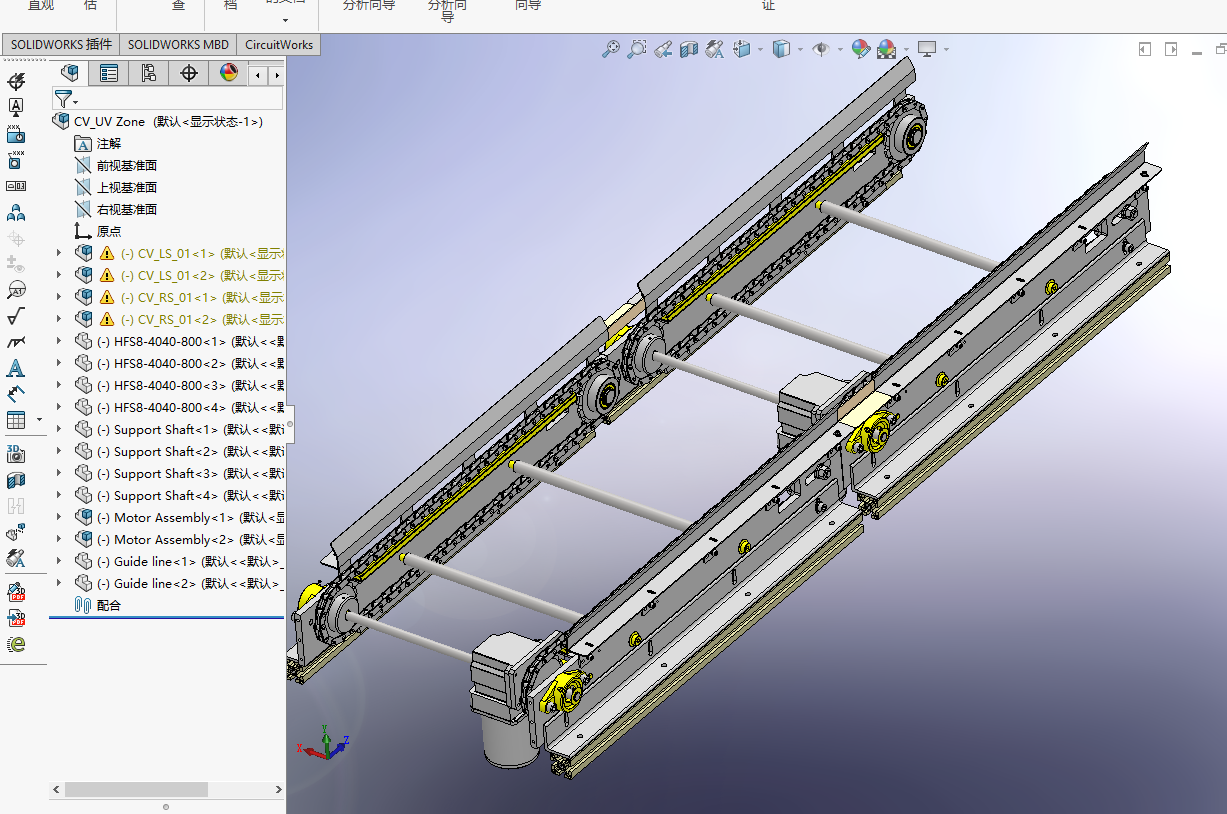Switch to the PropertyManager panel tab
Screen dimensions: 1227x814
click(x=108, y=73)
